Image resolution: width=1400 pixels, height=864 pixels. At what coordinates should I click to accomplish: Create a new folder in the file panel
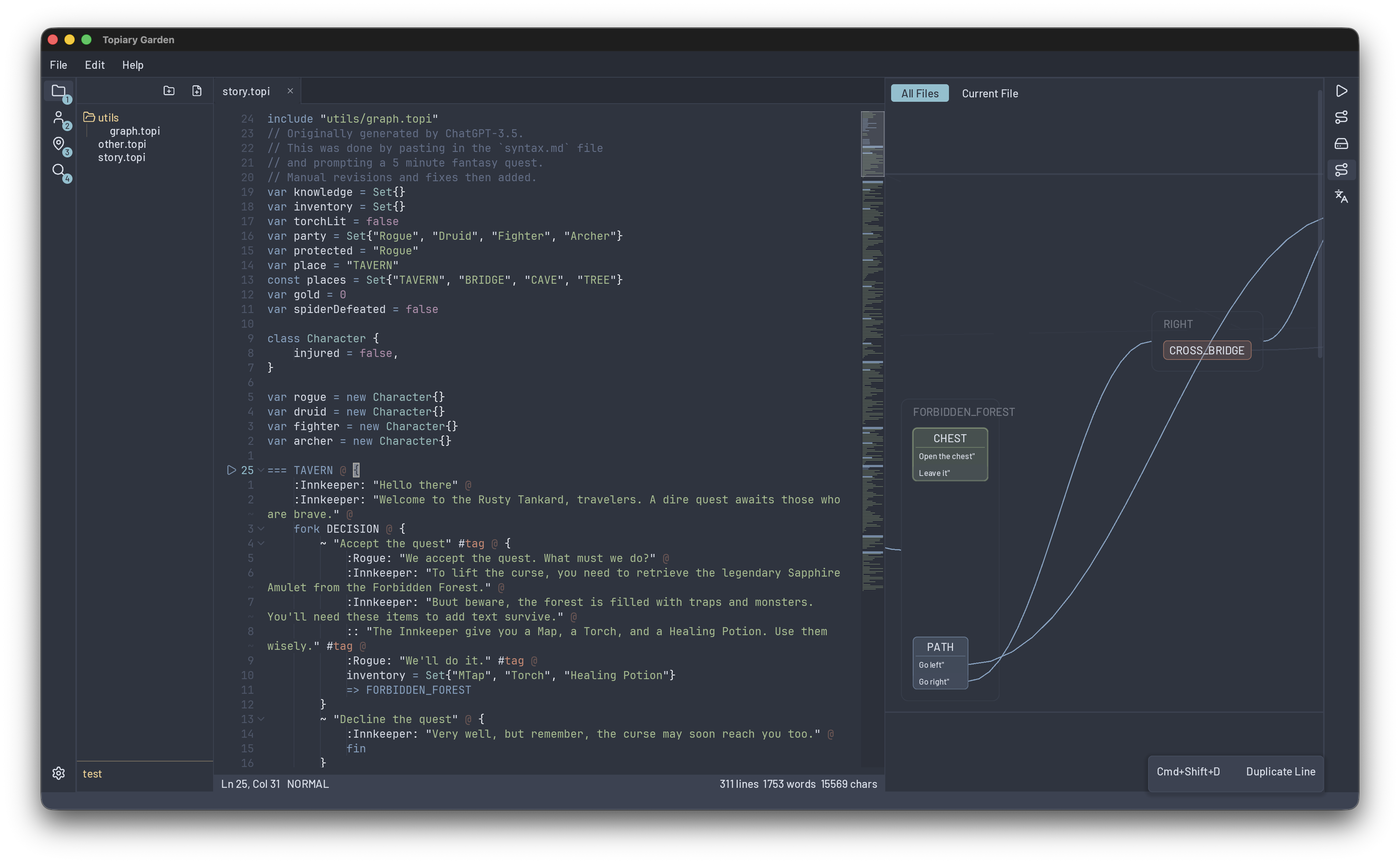click(169, 90)
